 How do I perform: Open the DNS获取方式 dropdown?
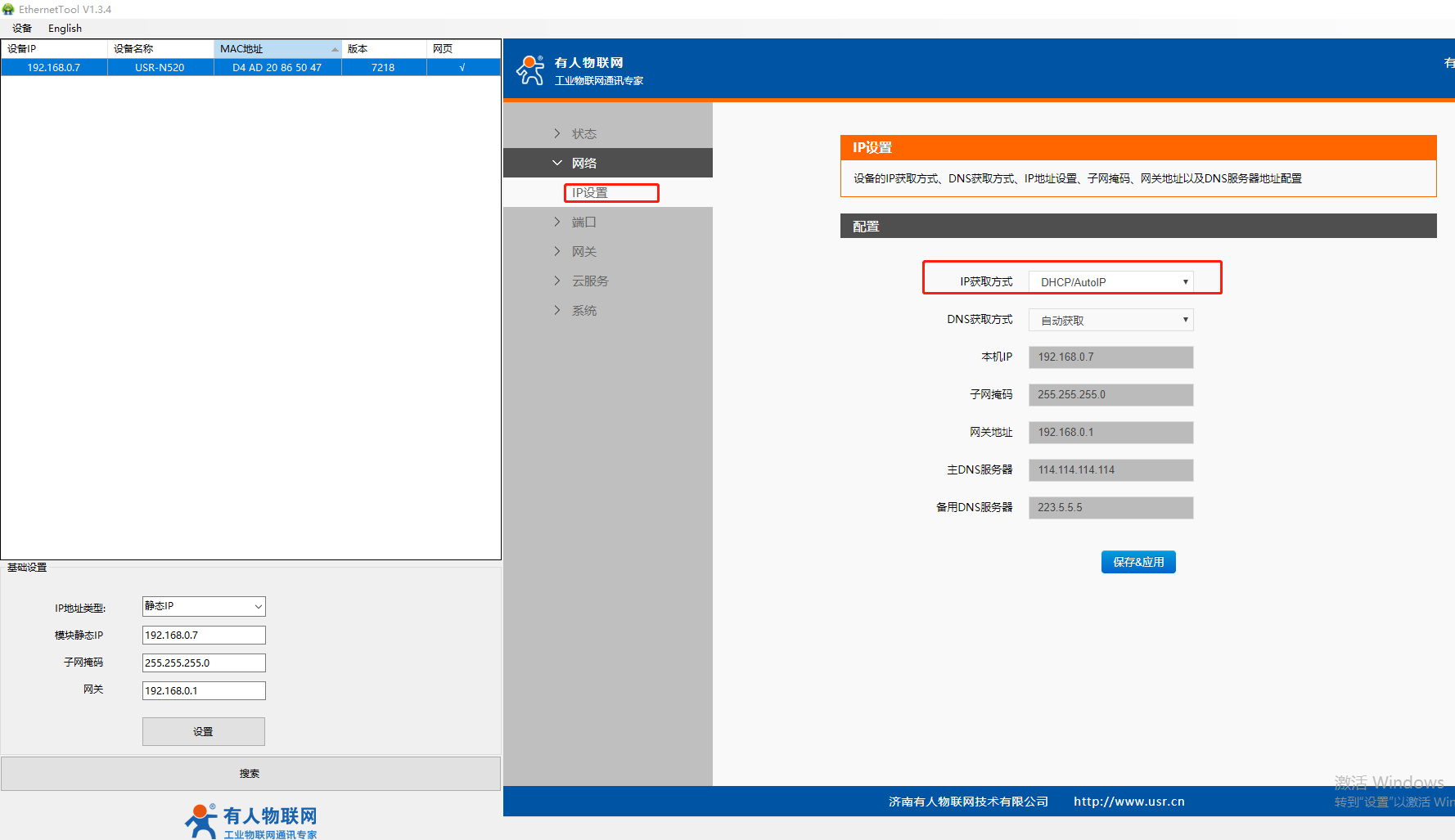tap(1110, 320)
